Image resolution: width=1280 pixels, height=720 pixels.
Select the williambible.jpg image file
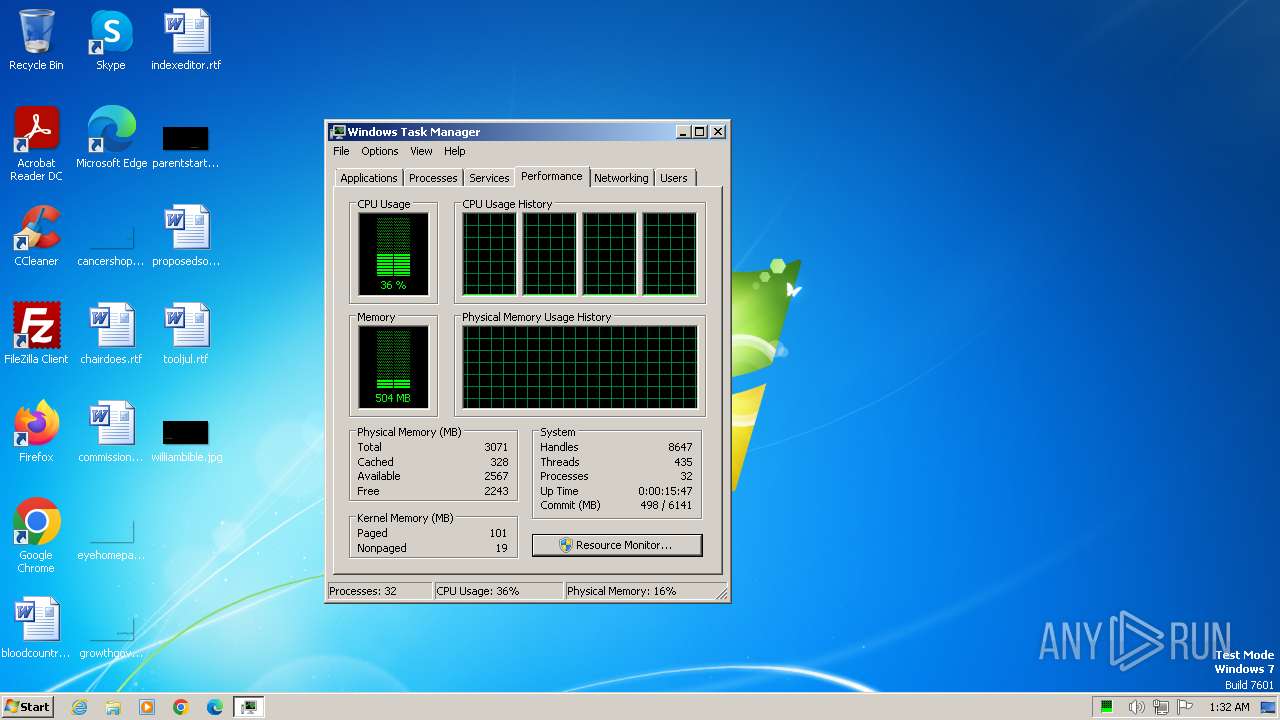pos(186,440)
